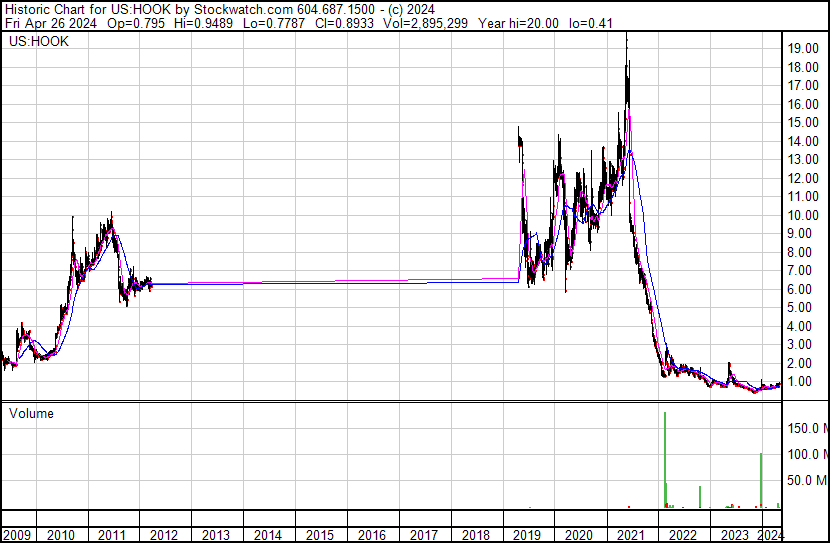The height and width of the screenshot is (543, 830).
Task: Click the 2015 label on time axis
Action: point(319,535)
